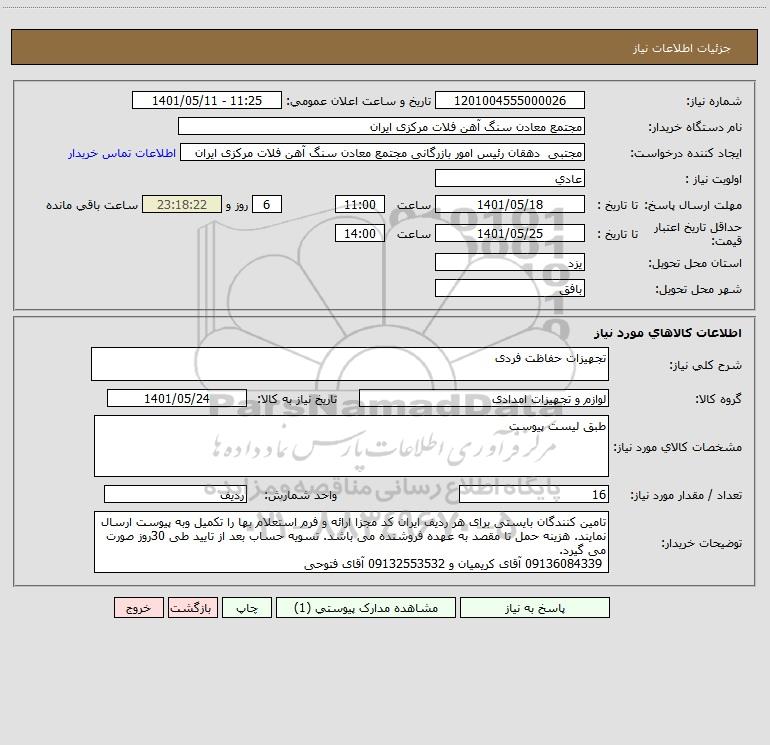This screenshot has width=770, height=745.
Task: Click delivery city field 'بافق'
Action: click(x=510, y=289)
